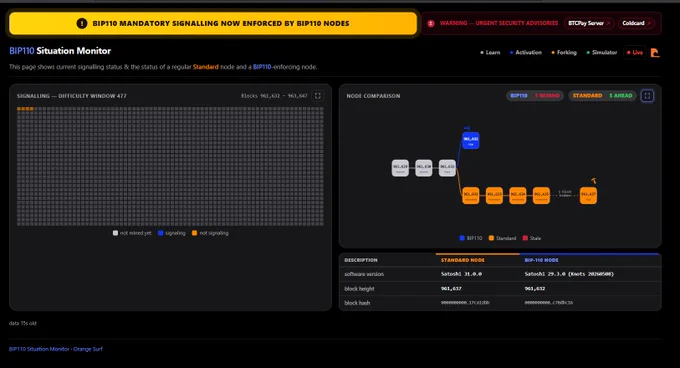The height and width of the screenshot is (368, 680).
Task: Select the gray block 961,629
Action: coord(400,168)
